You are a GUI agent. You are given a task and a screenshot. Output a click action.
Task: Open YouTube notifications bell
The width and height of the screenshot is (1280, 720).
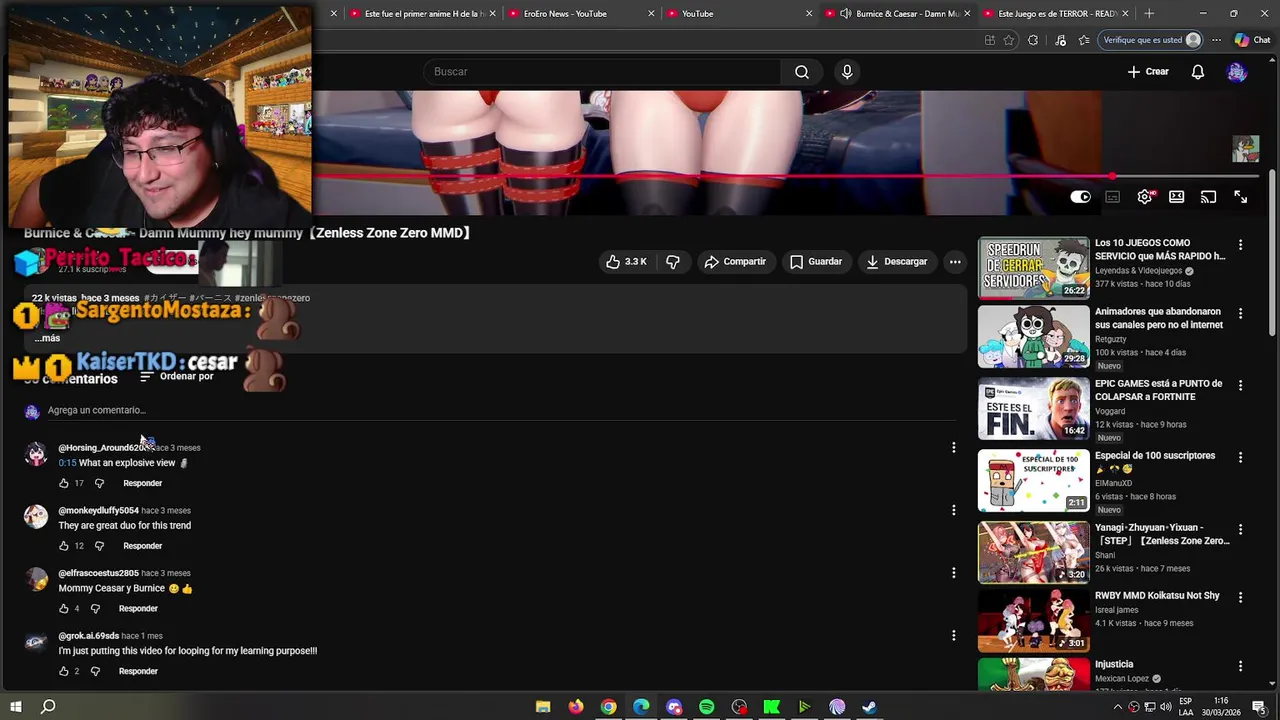point(1197,72)
